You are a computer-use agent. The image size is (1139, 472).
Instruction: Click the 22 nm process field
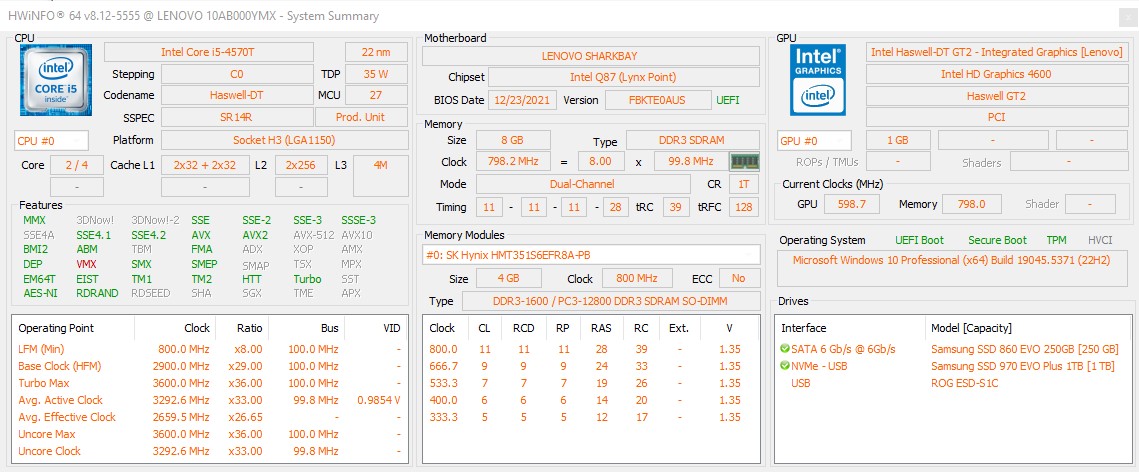[376, 52]
